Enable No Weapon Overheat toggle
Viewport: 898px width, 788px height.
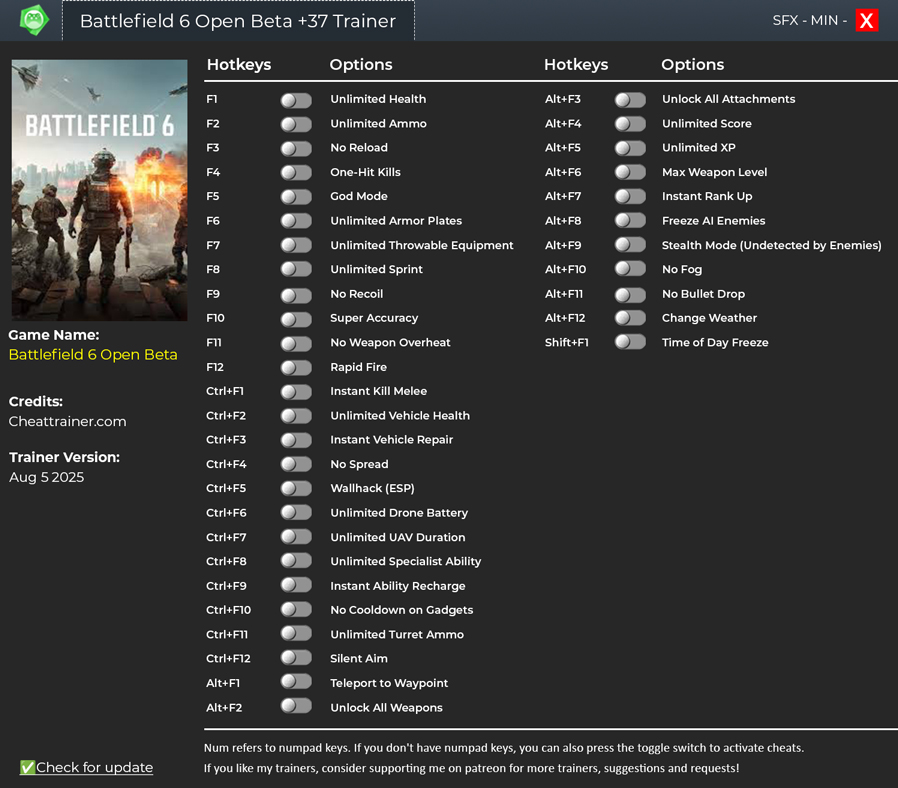point(296,344)
